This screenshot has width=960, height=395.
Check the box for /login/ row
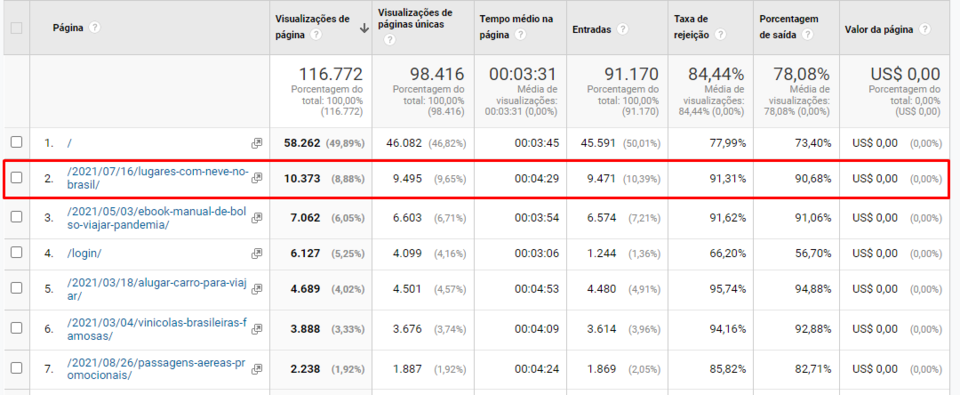point(17,252)
